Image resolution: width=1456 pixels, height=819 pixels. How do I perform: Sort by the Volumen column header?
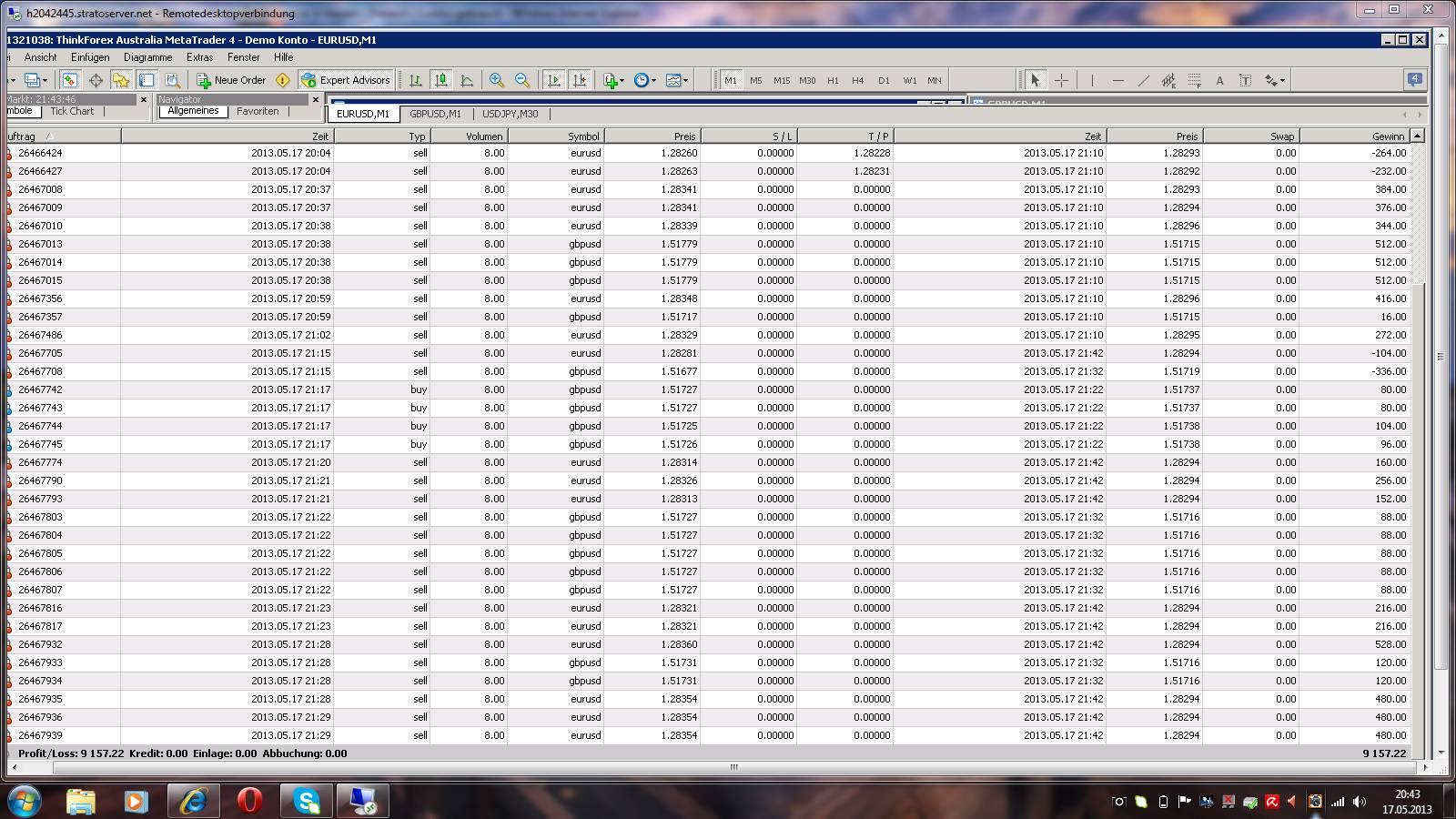tap(469, 136)
